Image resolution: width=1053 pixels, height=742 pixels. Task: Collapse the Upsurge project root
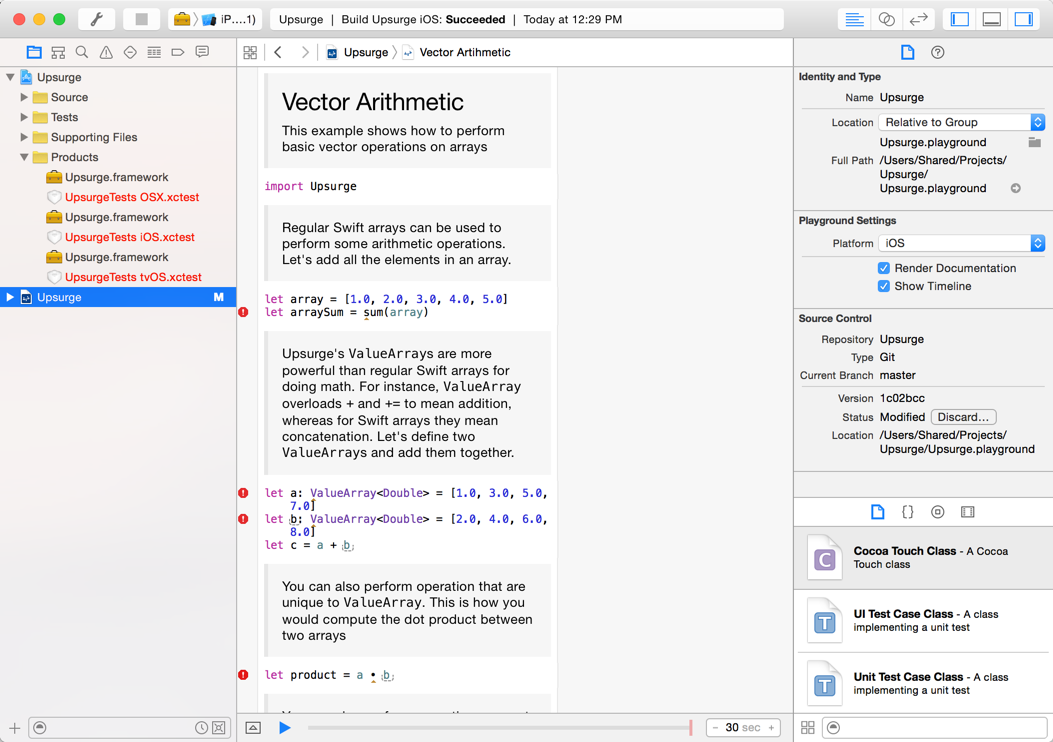point(10,77)
